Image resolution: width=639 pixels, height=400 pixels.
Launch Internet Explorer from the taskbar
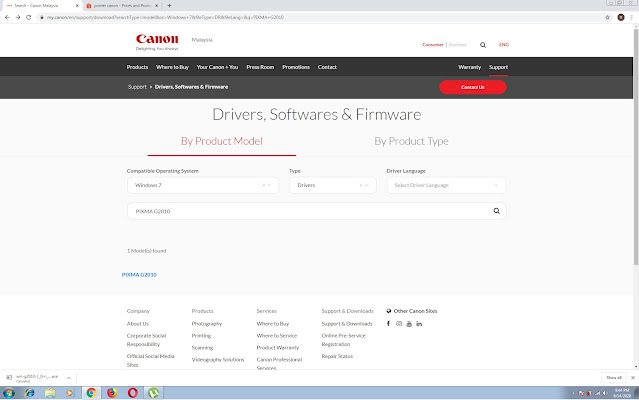coord(29,393)
